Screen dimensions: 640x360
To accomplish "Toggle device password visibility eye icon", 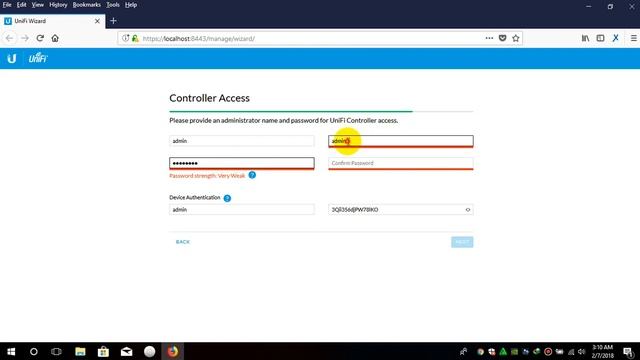I will pyautogui.click(x=468, y=209).
